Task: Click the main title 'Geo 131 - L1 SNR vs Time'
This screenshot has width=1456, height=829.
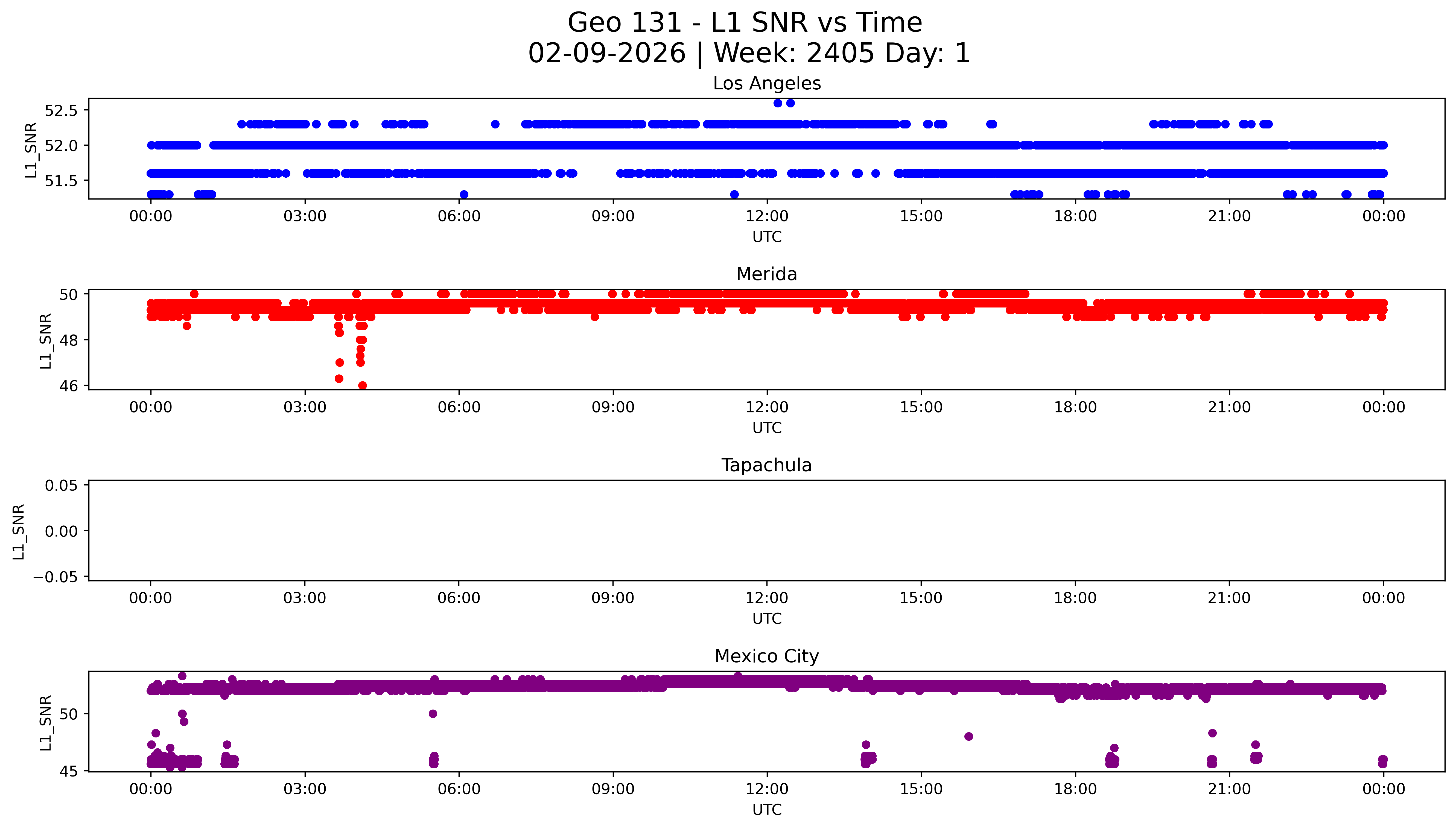Action: [744, 23]
